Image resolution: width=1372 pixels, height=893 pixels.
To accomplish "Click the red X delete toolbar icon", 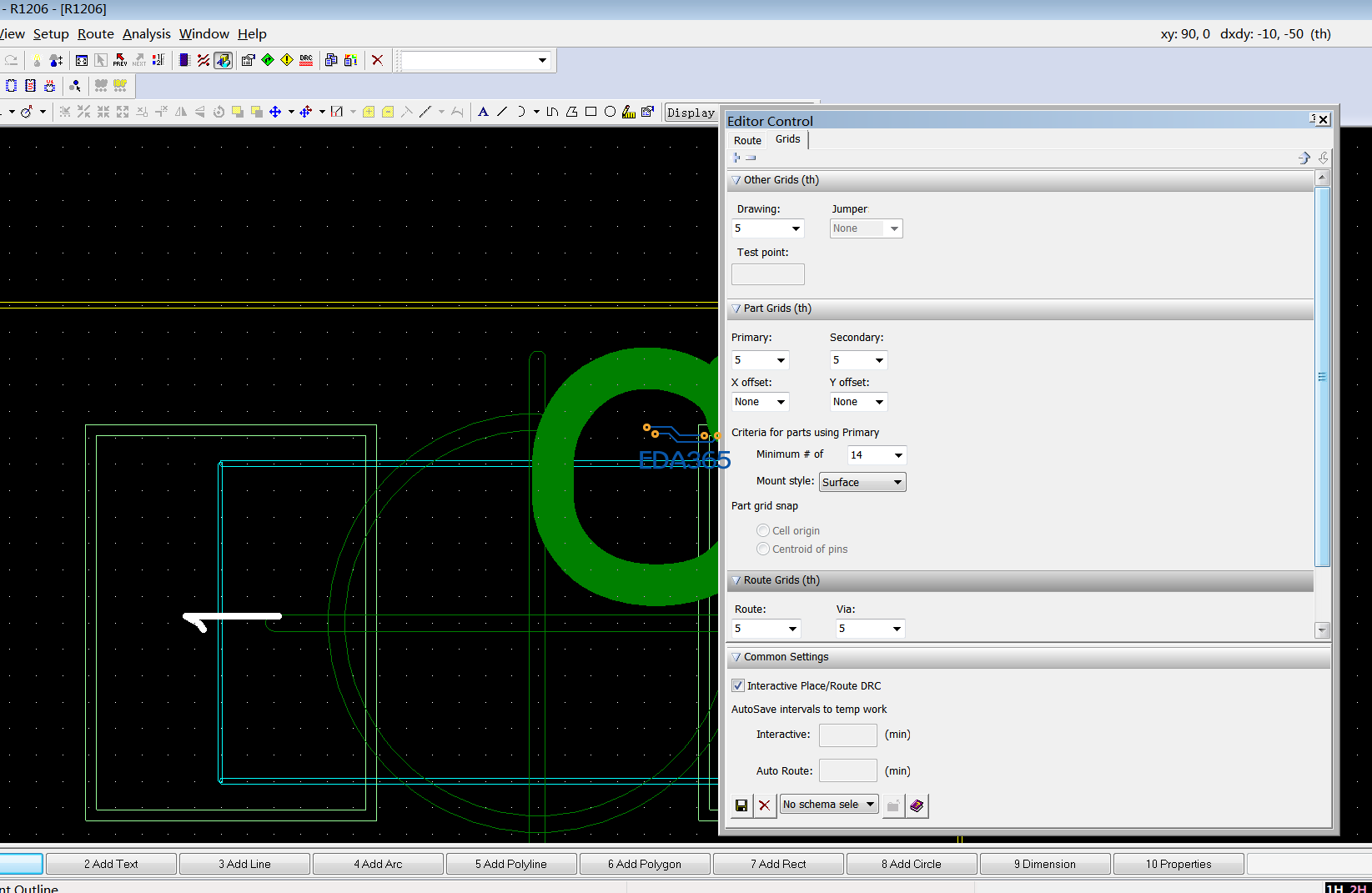I will click(x=377, y=60).
